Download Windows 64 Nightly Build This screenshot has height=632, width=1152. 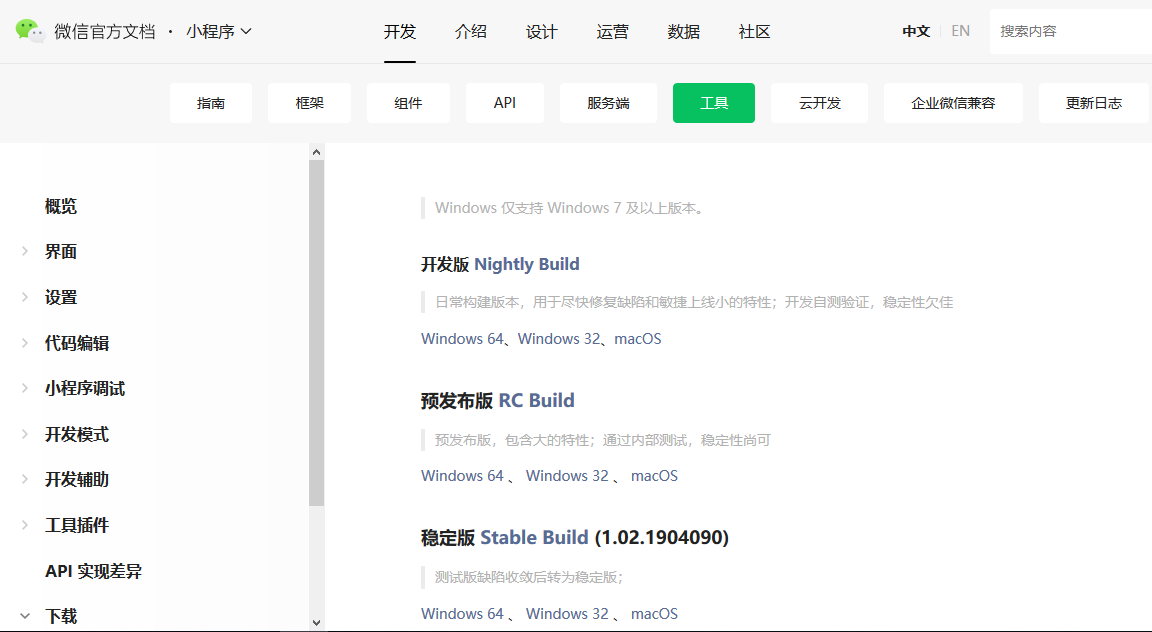[x=461, y=338]
